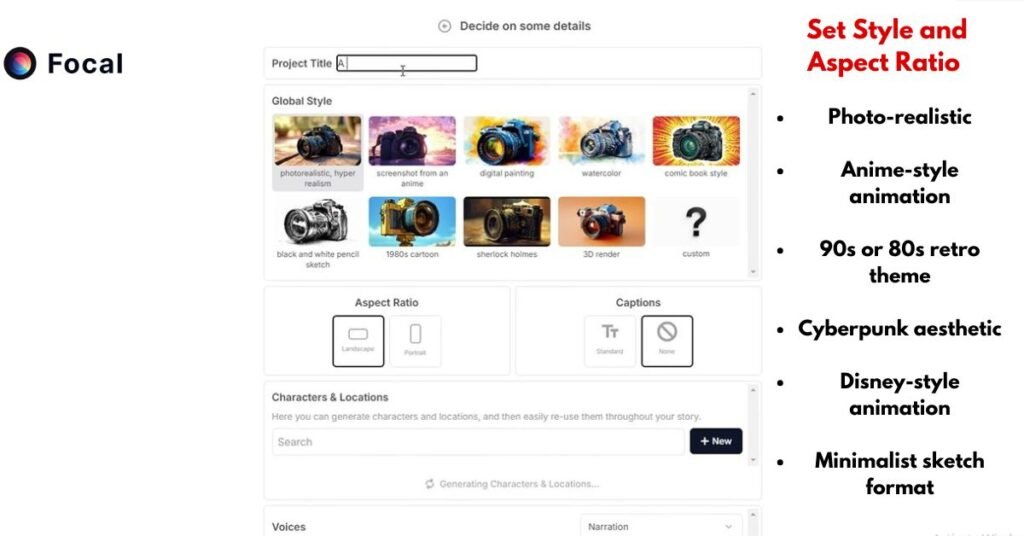Enable Standard captions
The width and height of the screenshot is (1024, 536).
click(x=610, y=340)
